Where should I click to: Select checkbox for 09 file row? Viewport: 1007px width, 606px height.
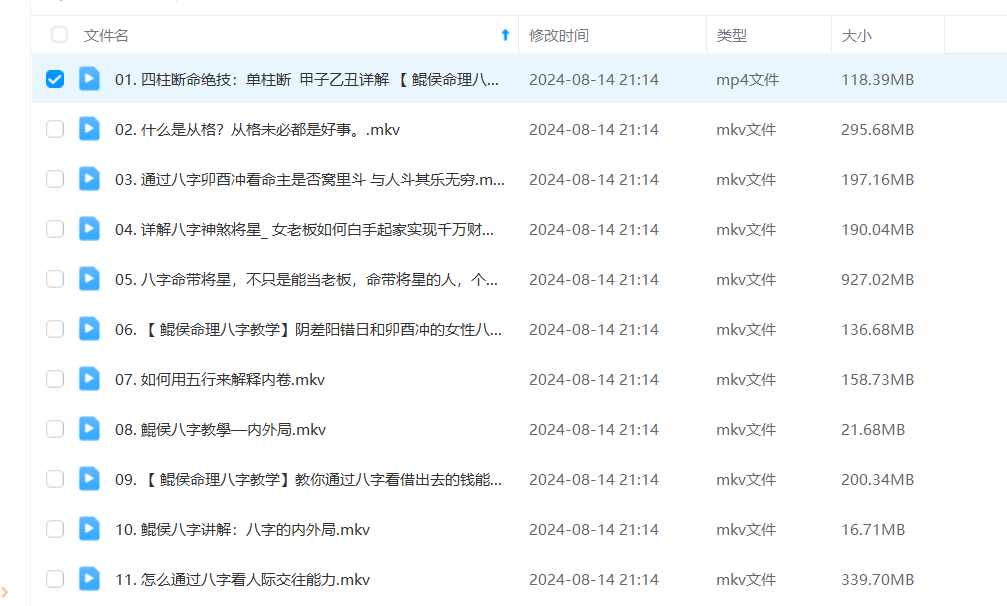pos(55,479)
